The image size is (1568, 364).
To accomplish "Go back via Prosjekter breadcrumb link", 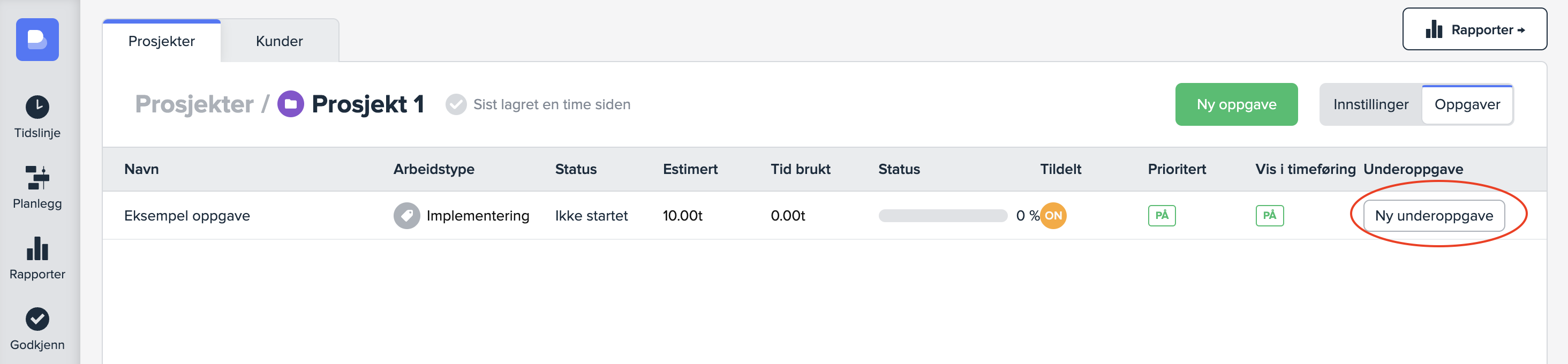I will pyautogui.click(x=194, y=105).
